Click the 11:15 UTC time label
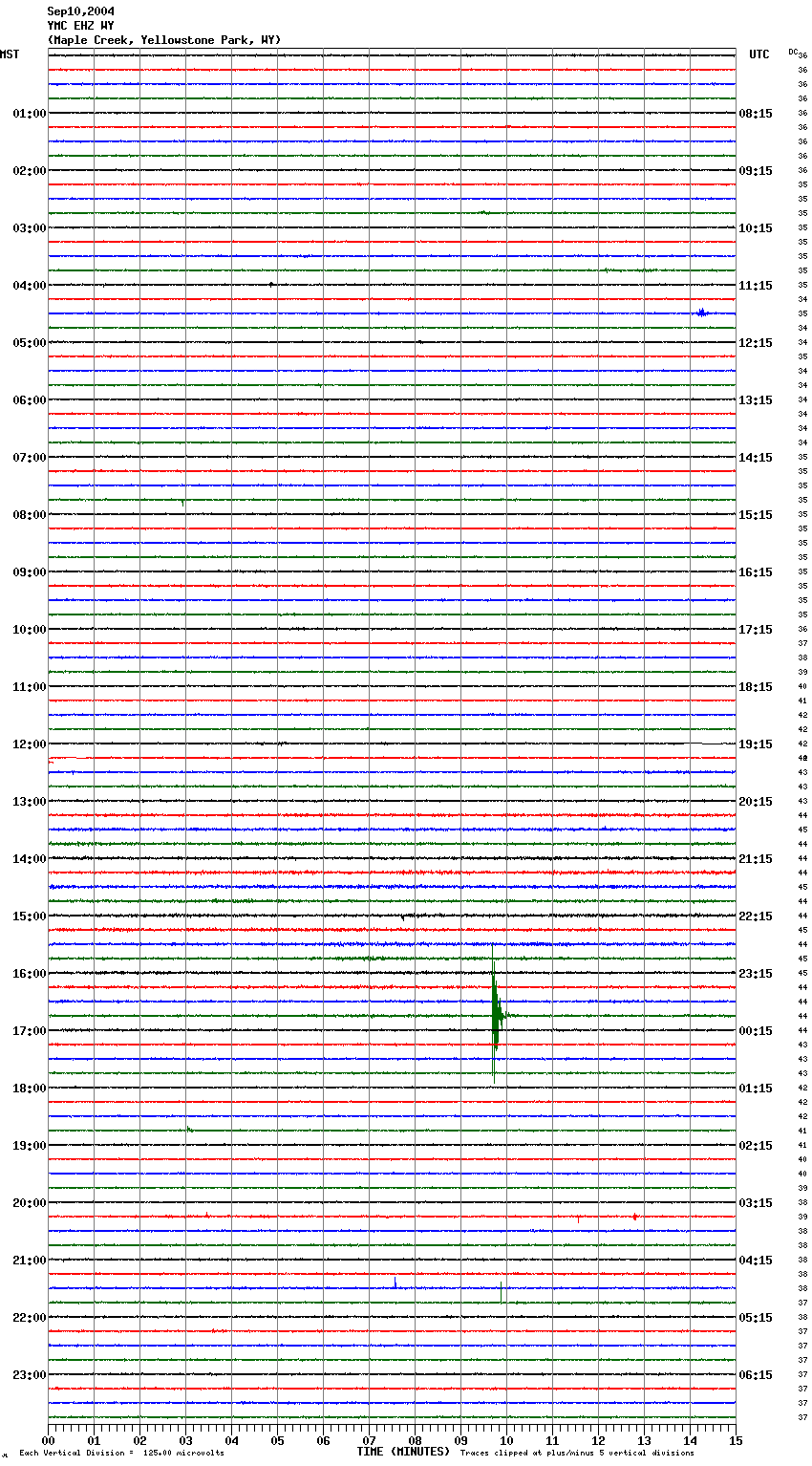The image size is (812, 1466). 756,286
